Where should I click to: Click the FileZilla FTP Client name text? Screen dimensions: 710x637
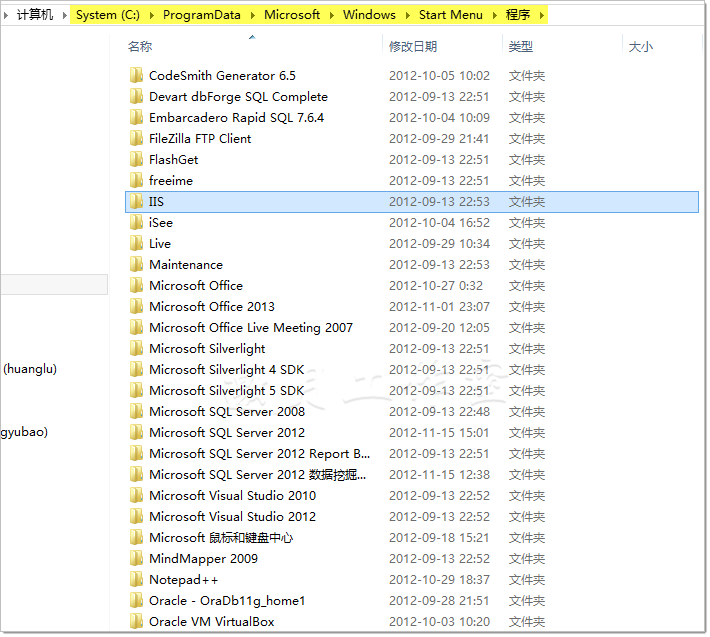point(200,139)
